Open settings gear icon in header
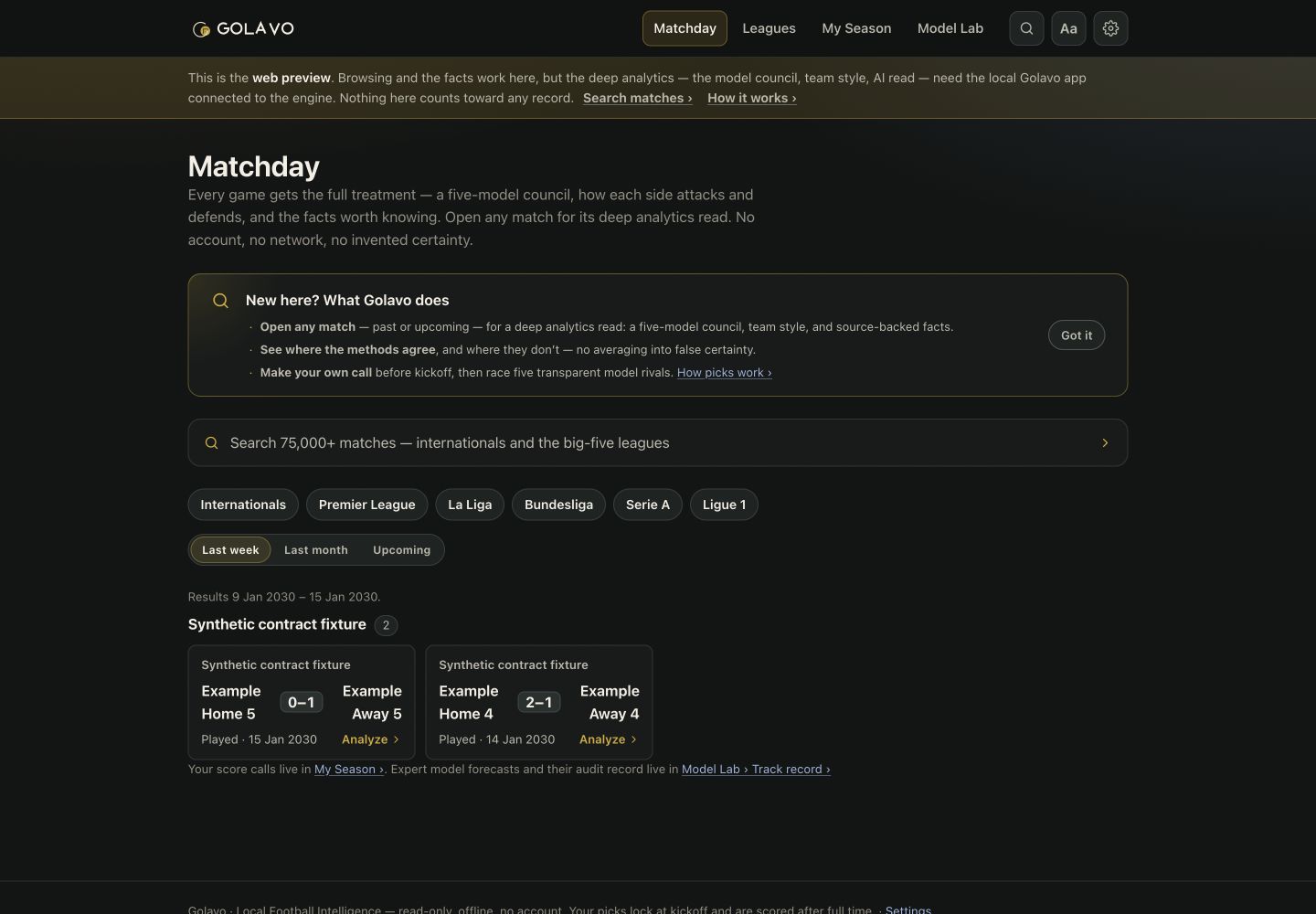1316x914 pixels. point(1110,28)
